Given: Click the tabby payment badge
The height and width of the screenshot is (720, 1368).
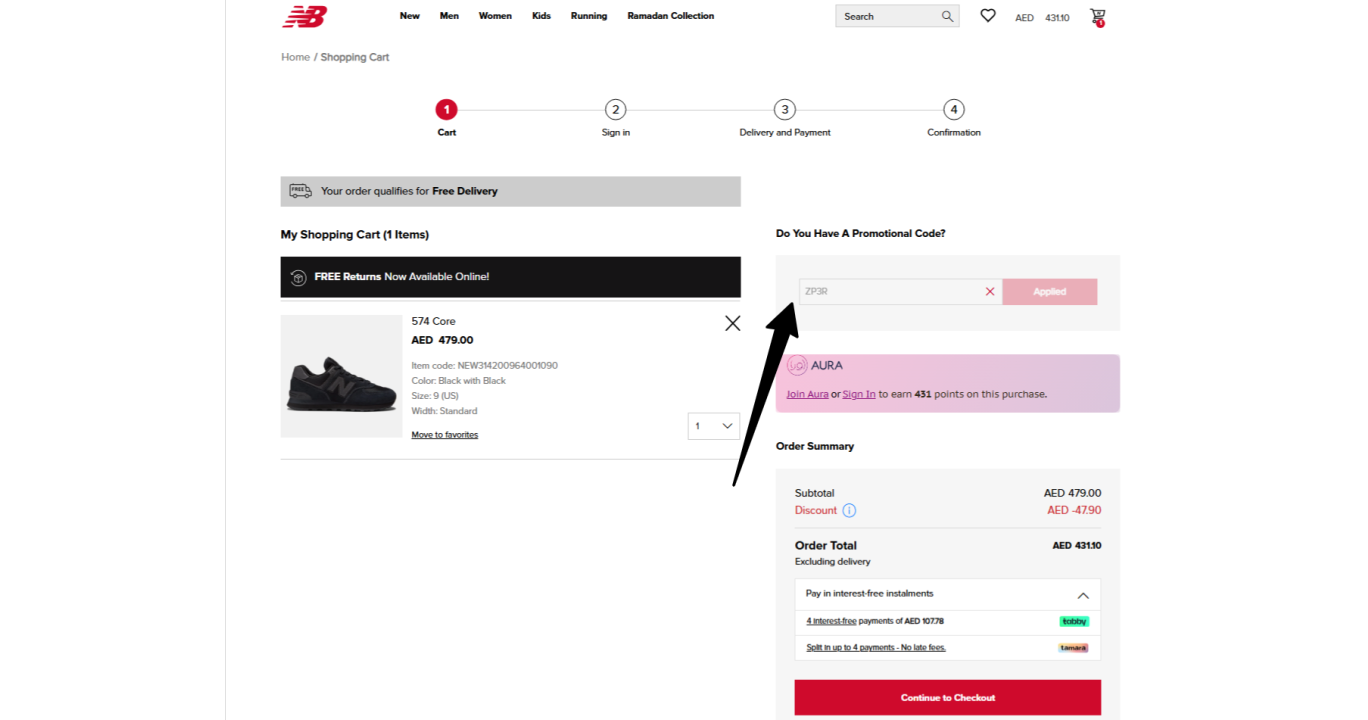Looking at the screenshot, I should pos(1074,622).
